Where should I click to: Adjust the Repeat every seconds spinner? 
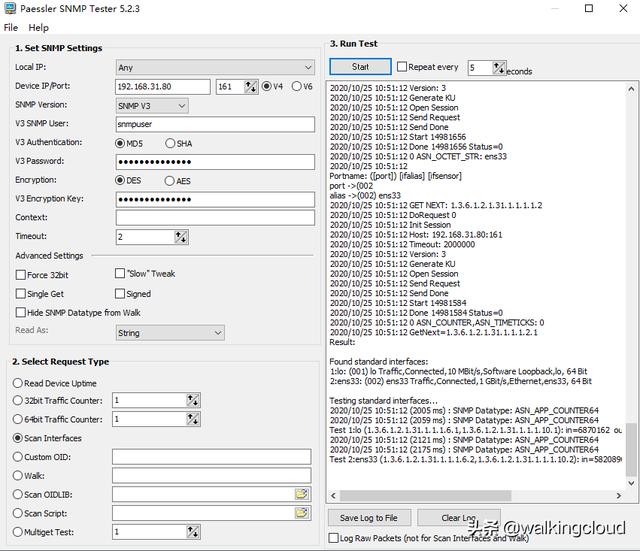click(499, 67)
